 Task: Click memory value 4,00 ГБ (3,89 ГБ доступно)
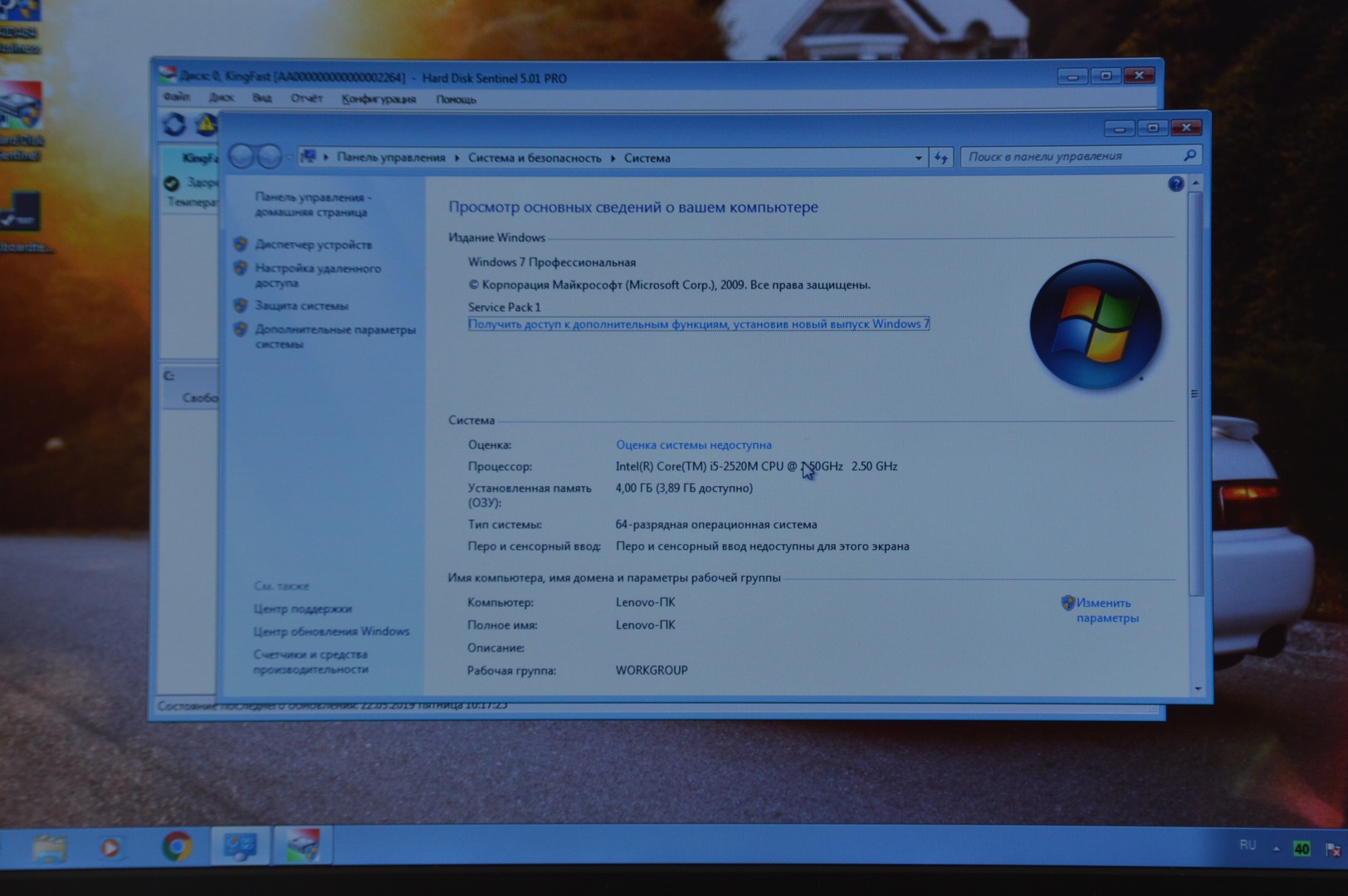click(x=684, y=488)
